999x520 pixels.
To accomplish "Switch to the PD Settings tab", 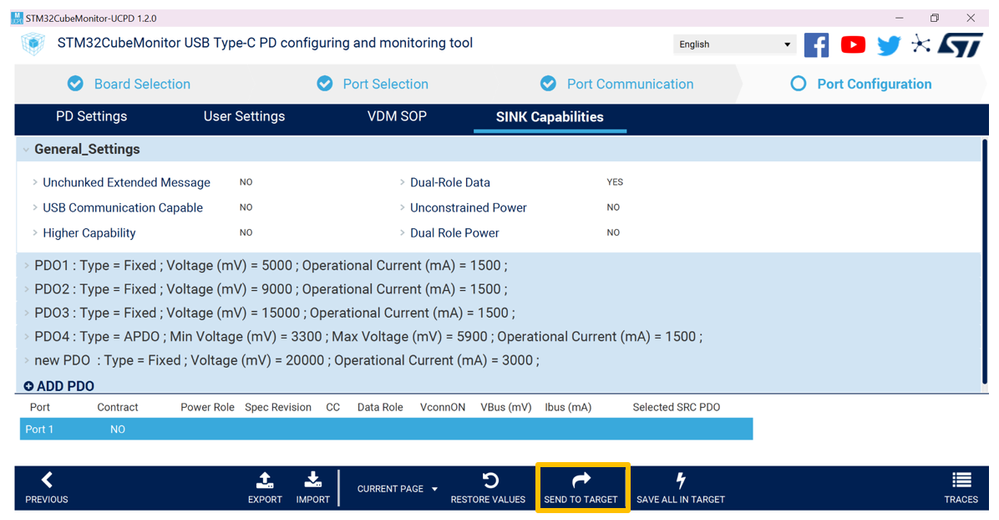I will [91, 117].
